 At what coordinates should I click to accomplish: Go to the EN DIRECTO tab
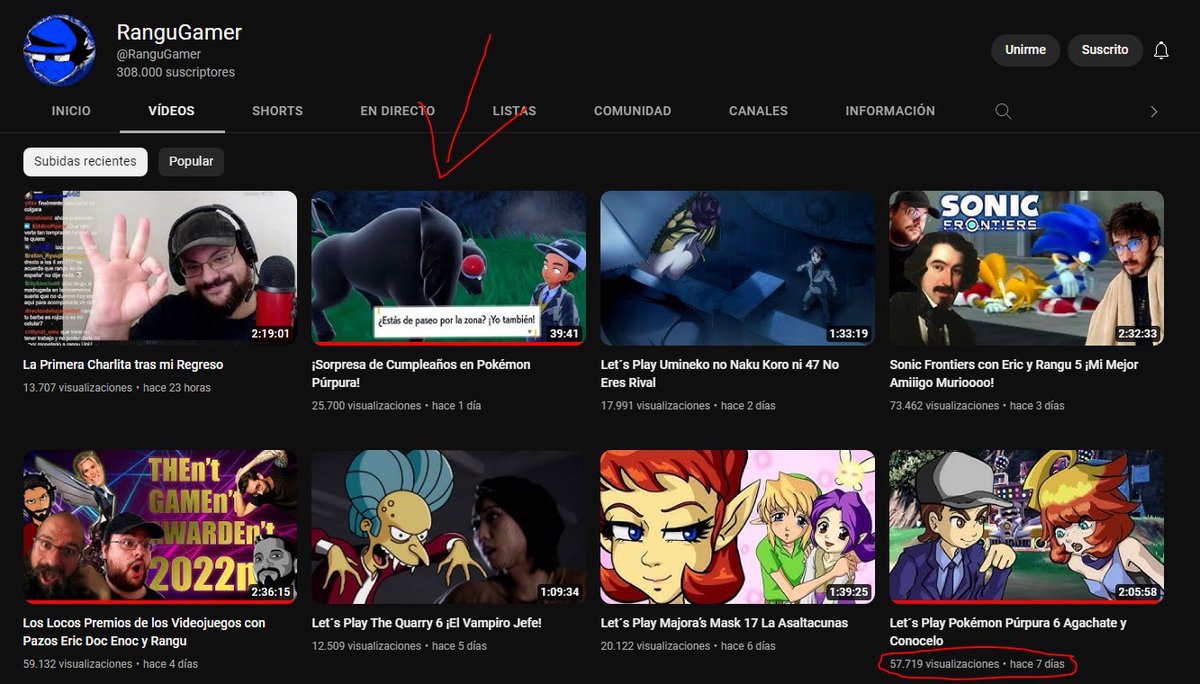coord(398,111)
